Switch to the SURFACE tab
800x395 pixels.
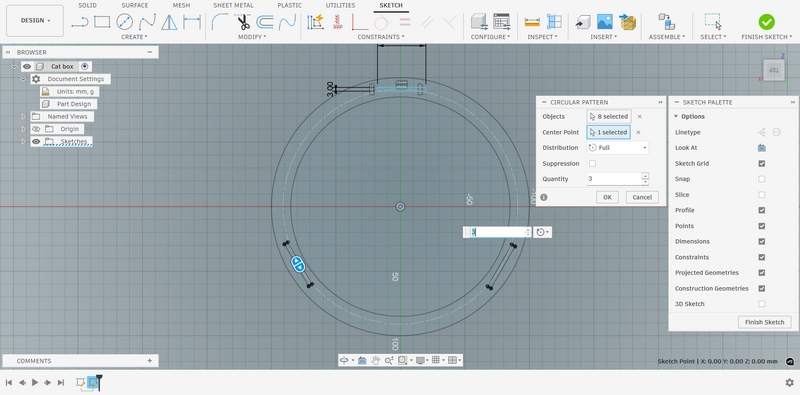click(x=135, y=6)
